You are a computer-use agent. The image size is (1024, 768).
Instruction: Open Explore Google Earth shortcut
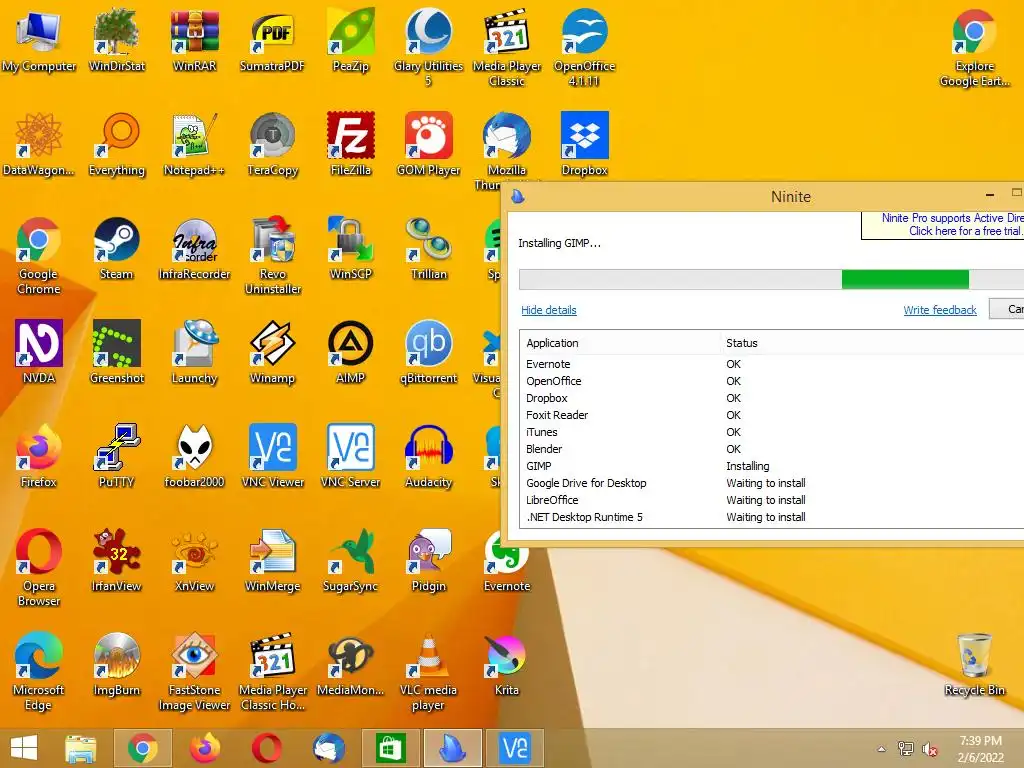tap(974, 47)
